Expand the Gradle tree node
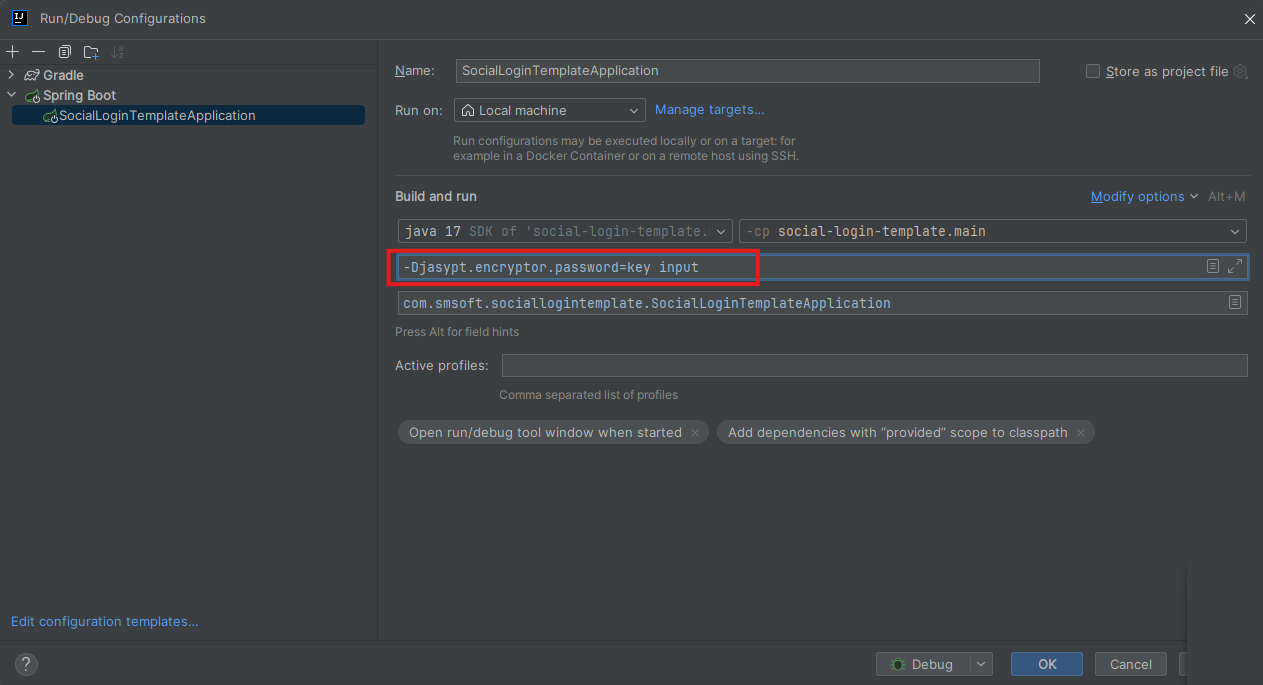This screenshot has width=1263, height=685. 11,75
